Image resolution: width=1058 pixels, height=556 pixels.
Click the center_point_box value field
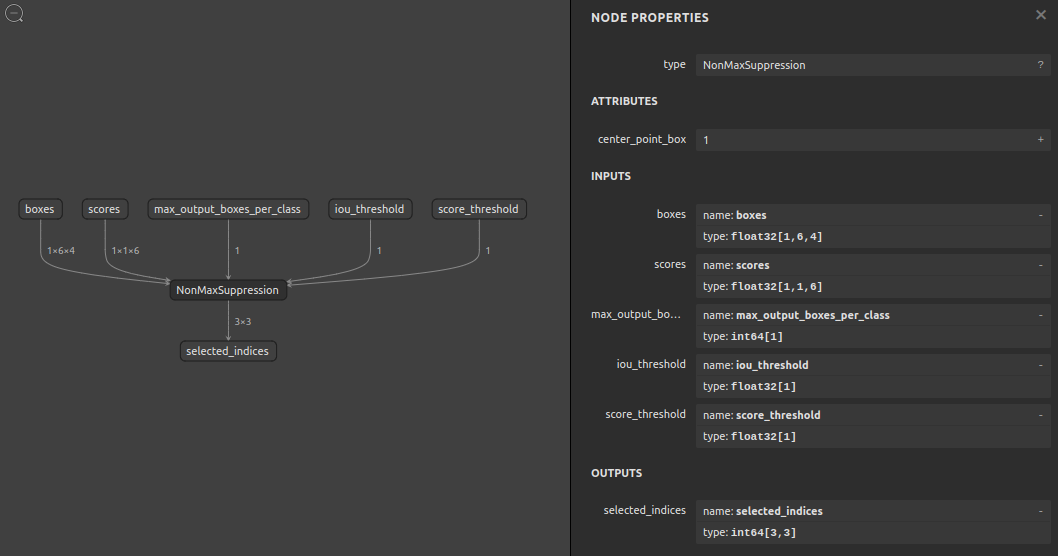click(860, 140)
